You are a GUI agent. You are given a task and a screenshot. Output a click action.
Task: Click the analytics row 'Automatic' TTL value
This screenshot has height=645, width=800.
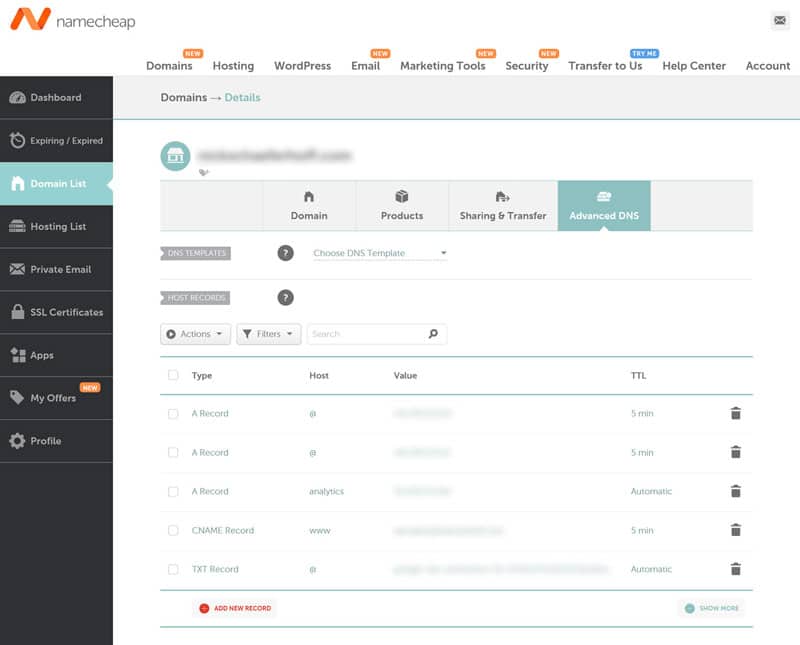652,491
